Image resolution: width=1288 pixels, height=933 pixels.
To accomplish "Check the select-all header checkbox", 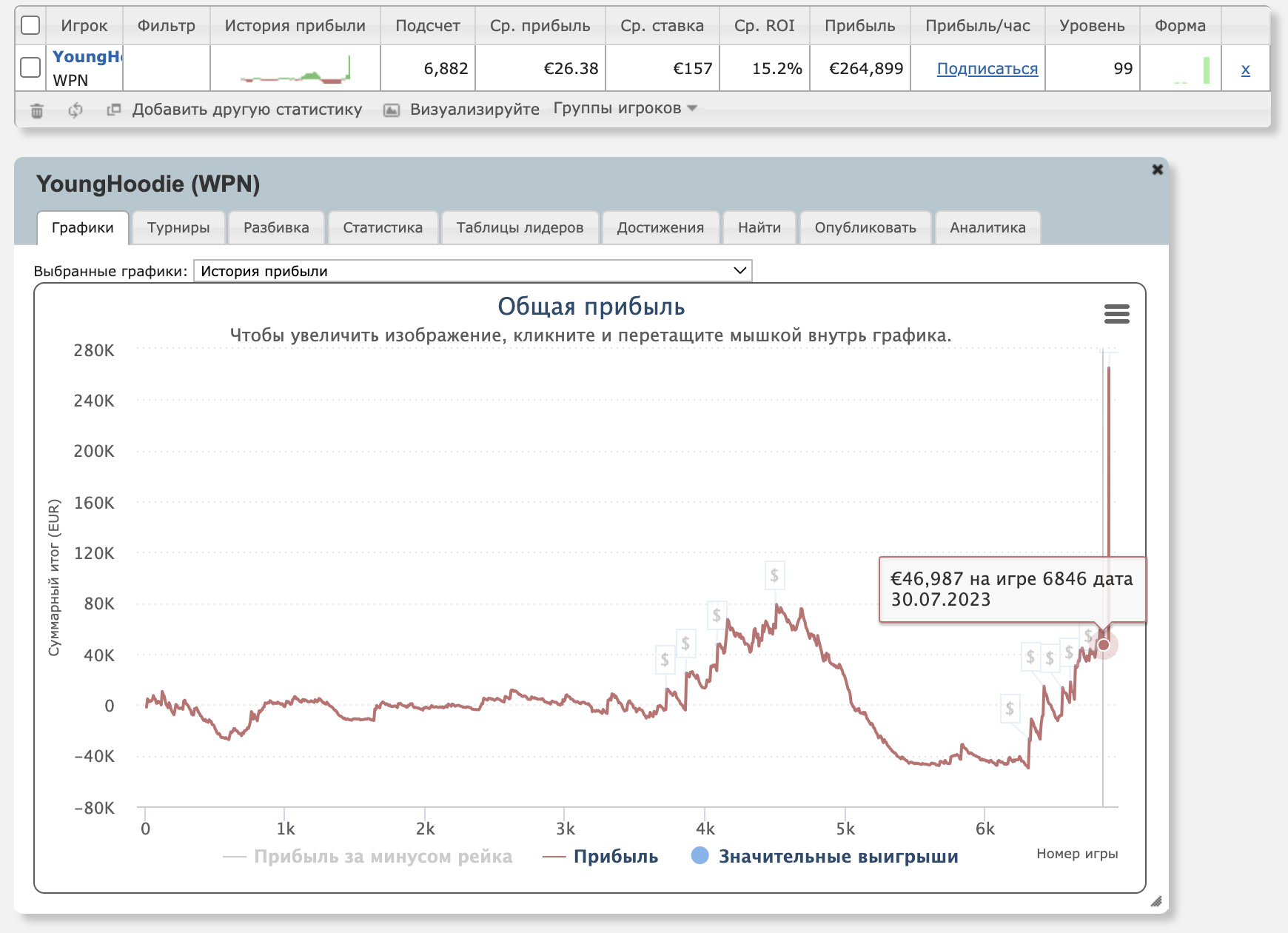I will tap(30, 25).
